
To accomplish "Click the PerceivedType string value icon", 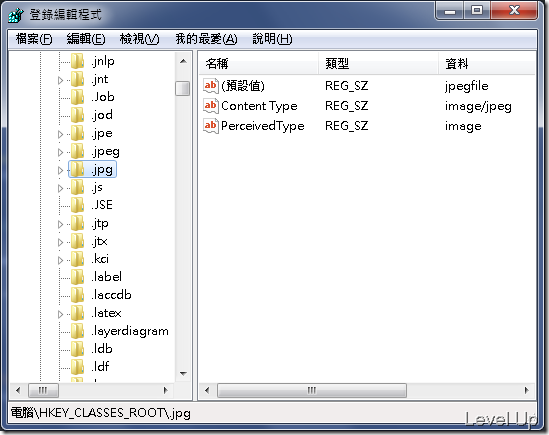I will (211, 125).
